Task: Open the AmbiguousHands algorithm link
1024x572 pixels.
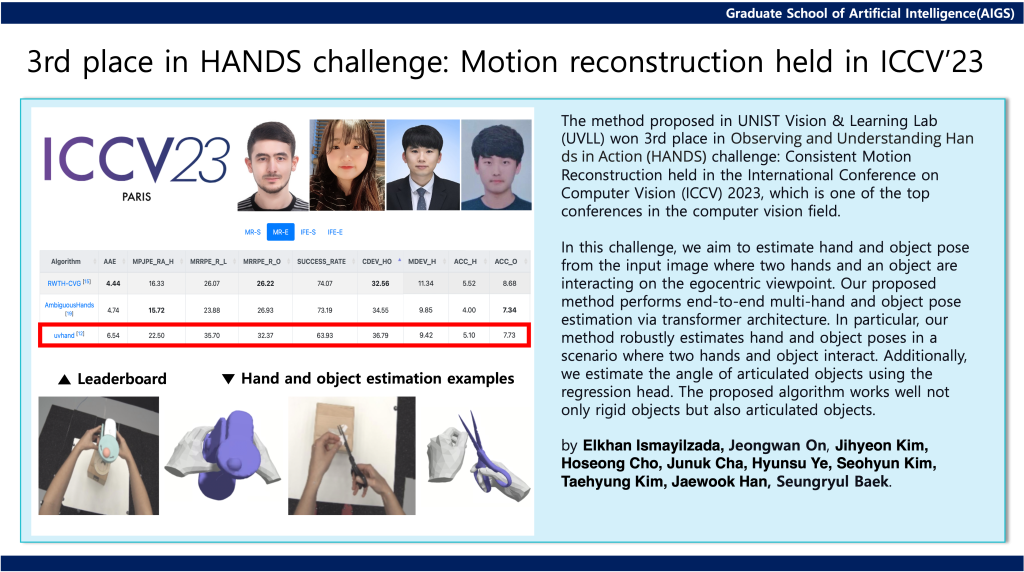Action: (x=69, y=306)
